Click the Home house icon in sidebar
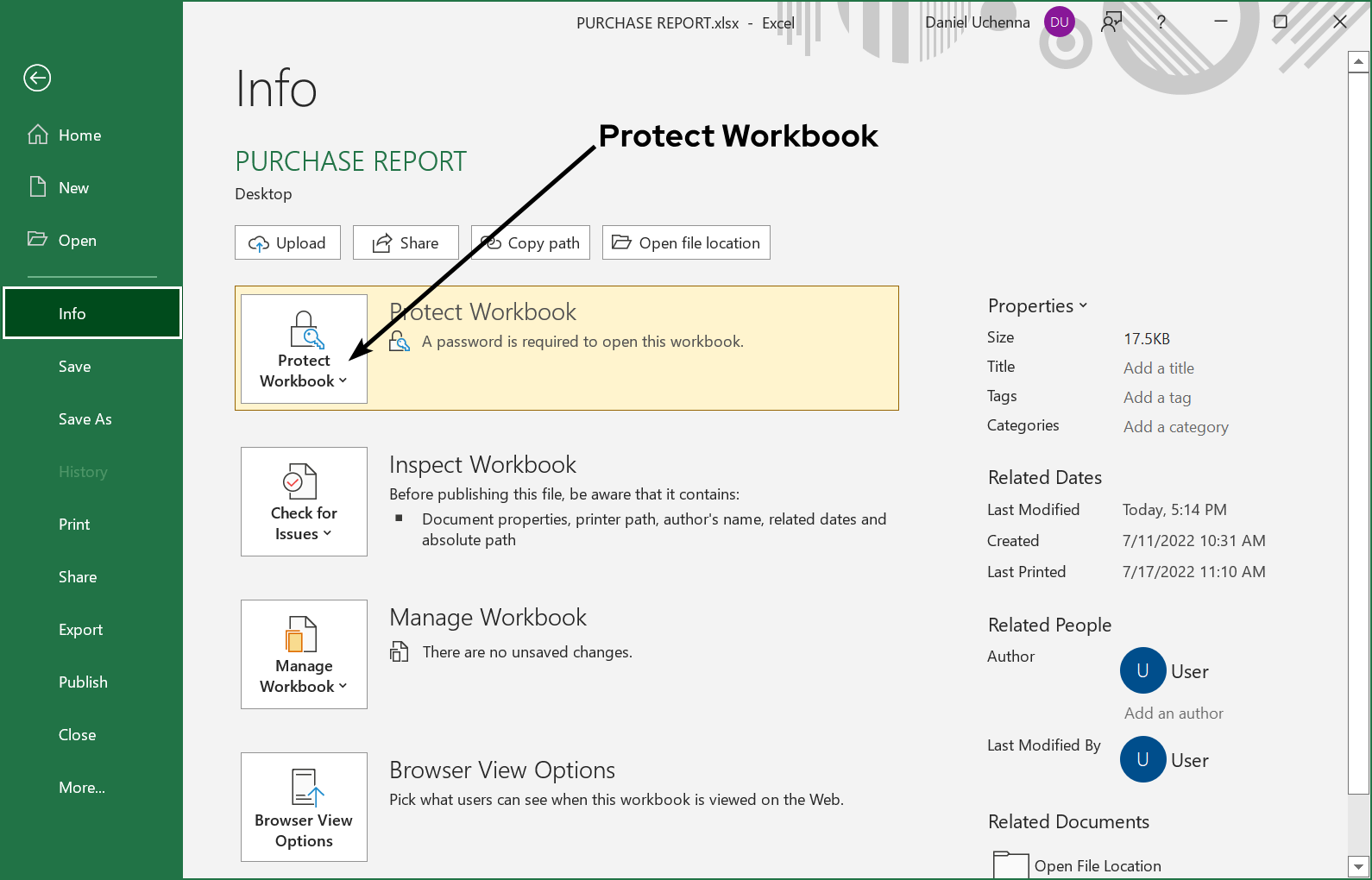This screenshot has height=880, width=1372. 38,134
